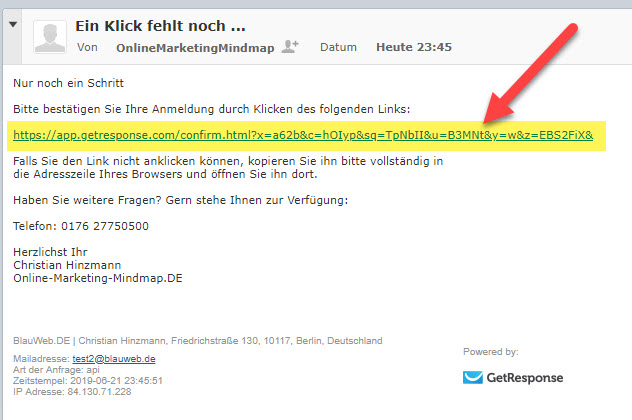Select the 'Datum' label
Screen dimensions: 632x420
[x=338, y=47]
